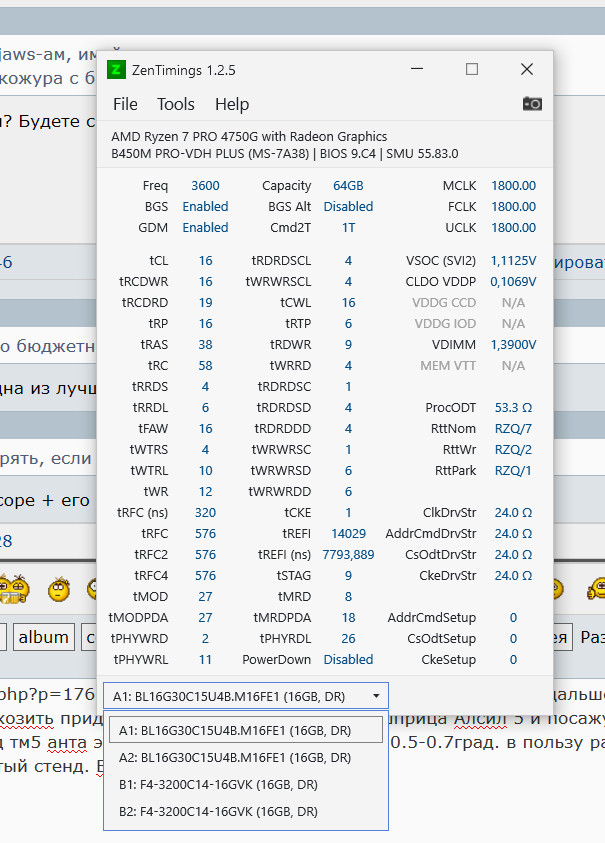This screenshot has width=605, height=843.
Task: Click the tRCDRD value 19
Action: tap(205, 303)
